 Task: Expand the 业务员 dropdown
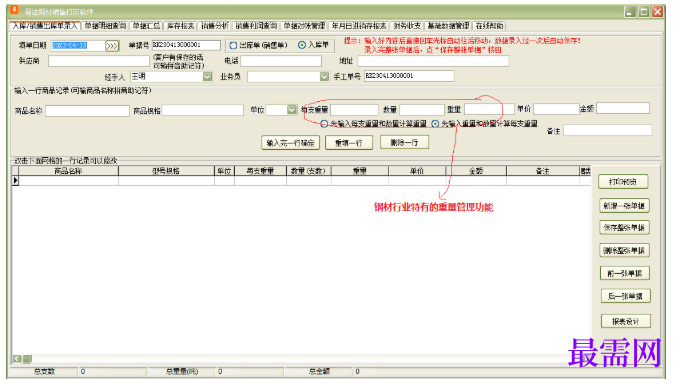click(x=324, y=76)
